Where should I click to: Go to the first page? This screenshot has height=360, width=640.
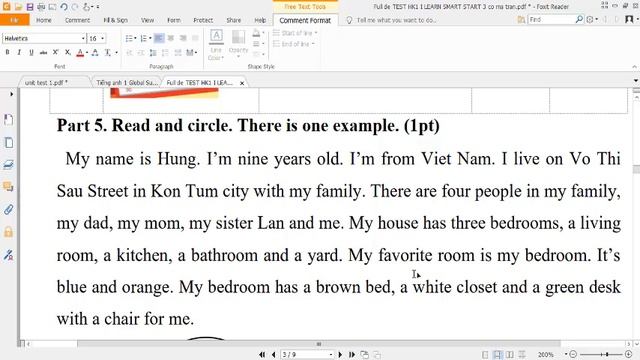[262, 355]
